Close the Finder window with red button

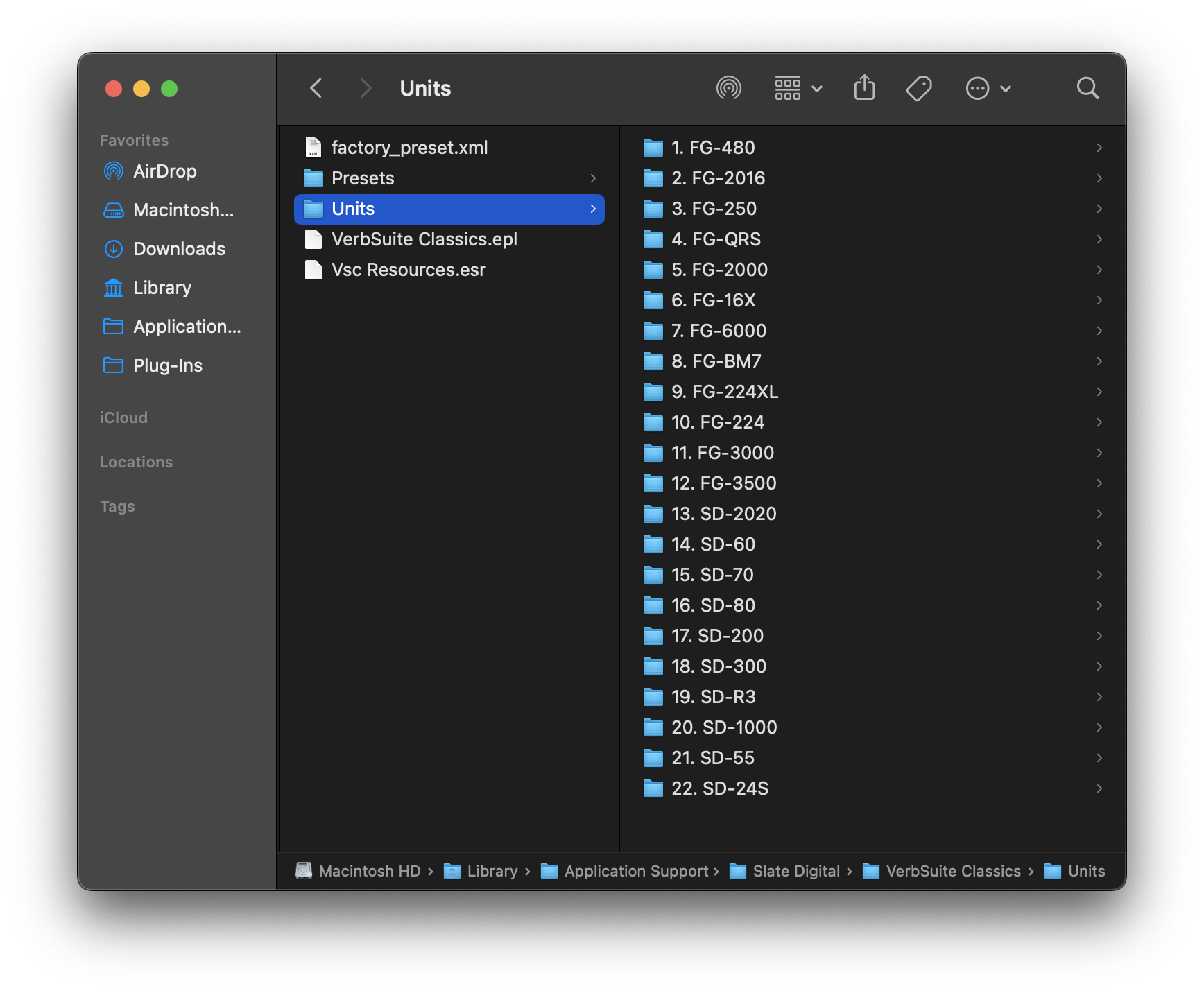[114, 89]
